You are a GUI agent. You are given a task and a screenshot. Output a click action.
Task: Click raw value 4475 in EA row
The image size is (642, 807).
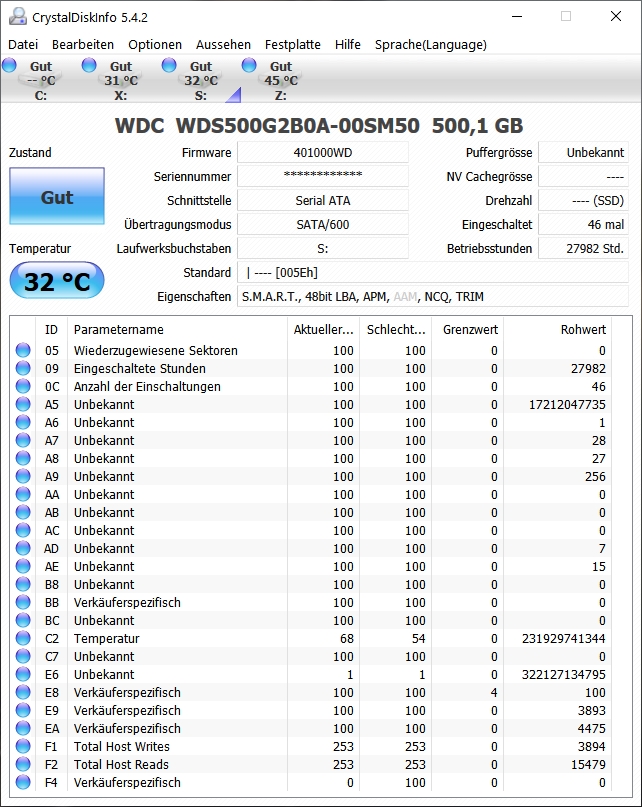coord(592,729)
